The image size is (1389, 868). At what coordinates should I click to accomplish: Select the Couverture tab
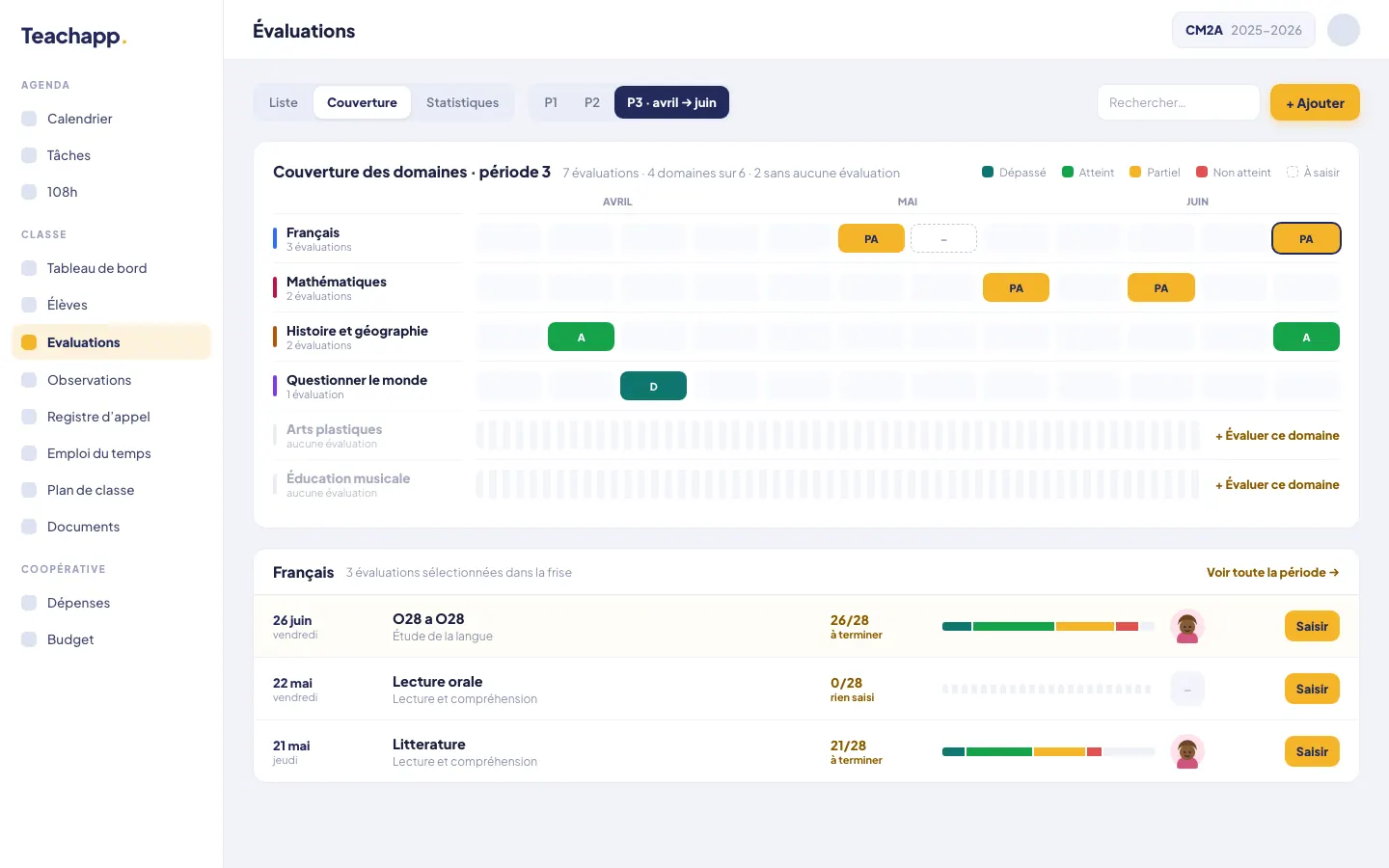click(362, 102)
